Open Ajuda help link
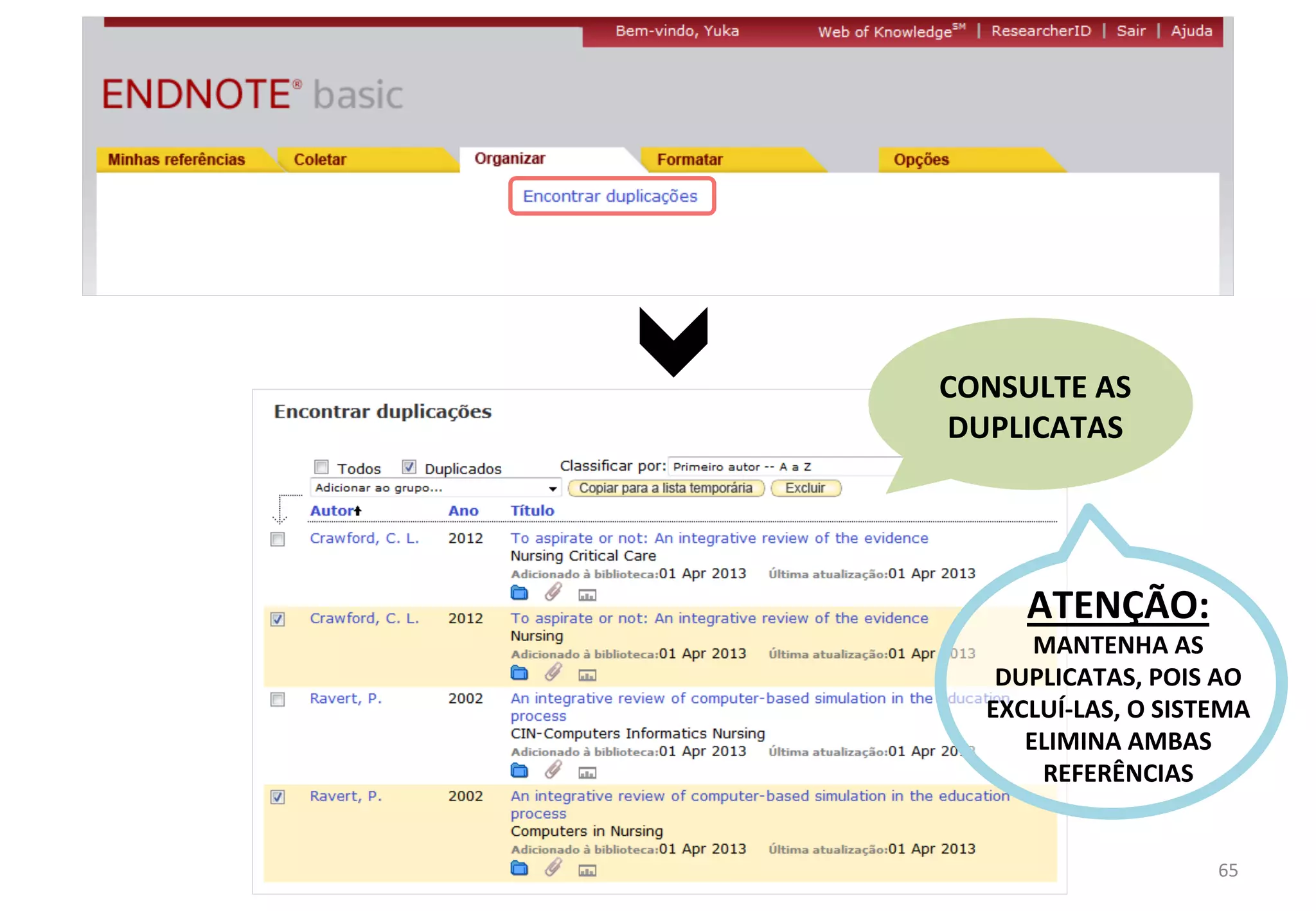Screen dimensions: 1316x911 click(1191, 31)
